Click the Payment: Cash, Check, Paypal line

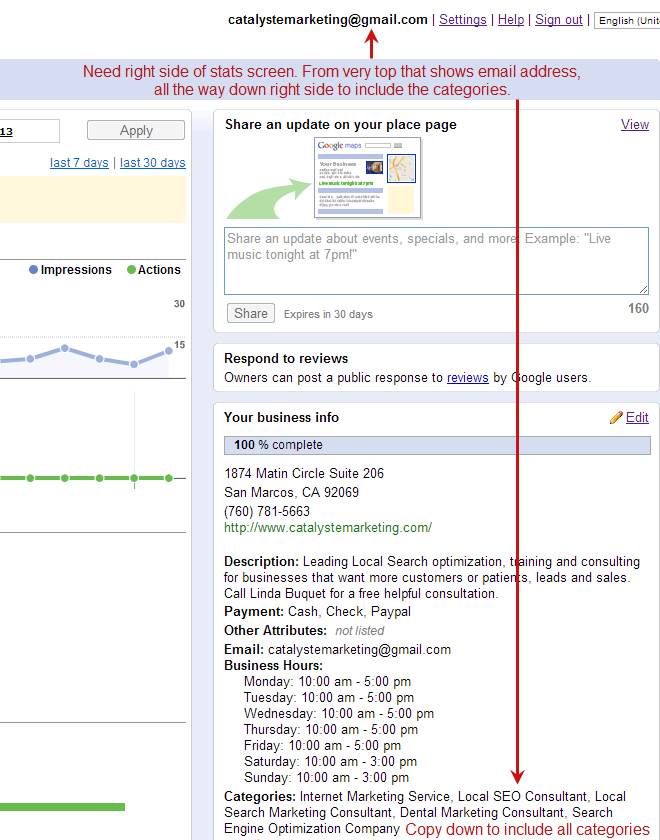click(317, 611)
